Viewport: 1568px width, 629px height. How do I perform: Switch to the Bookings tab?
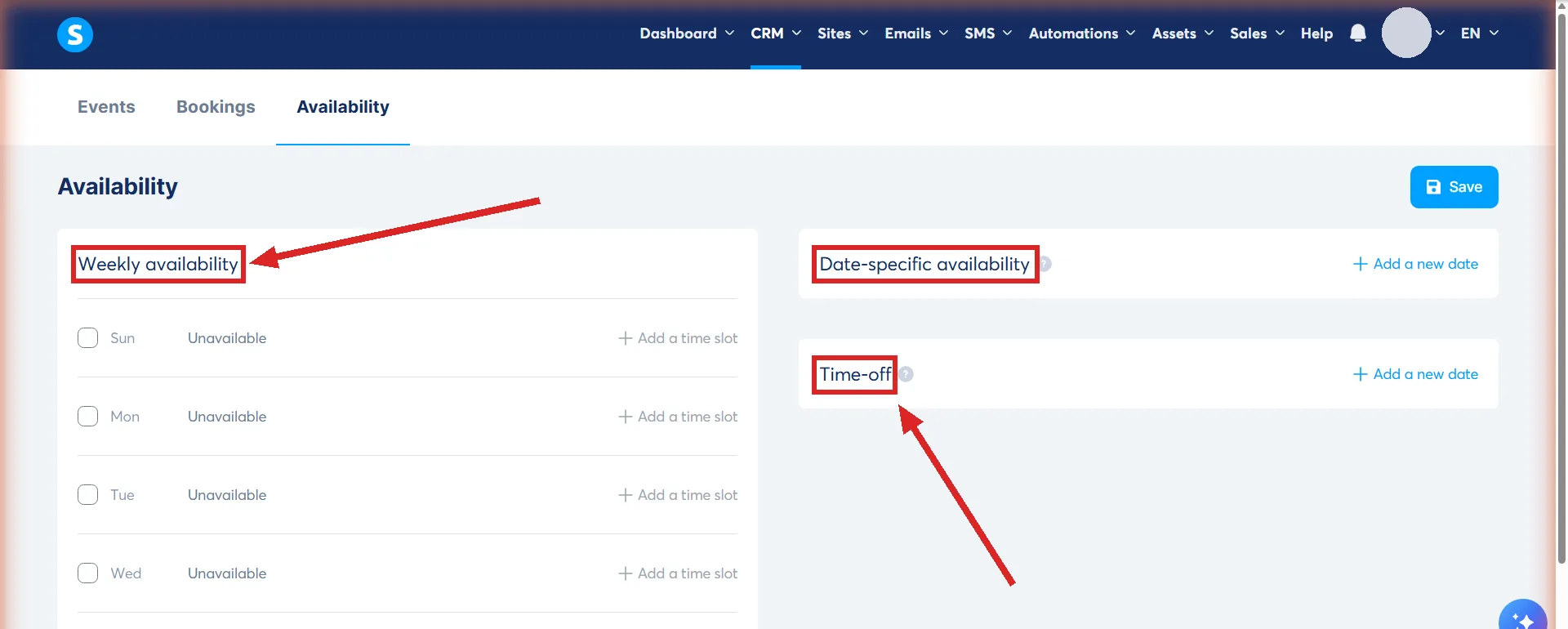click(x=216, y=107)
